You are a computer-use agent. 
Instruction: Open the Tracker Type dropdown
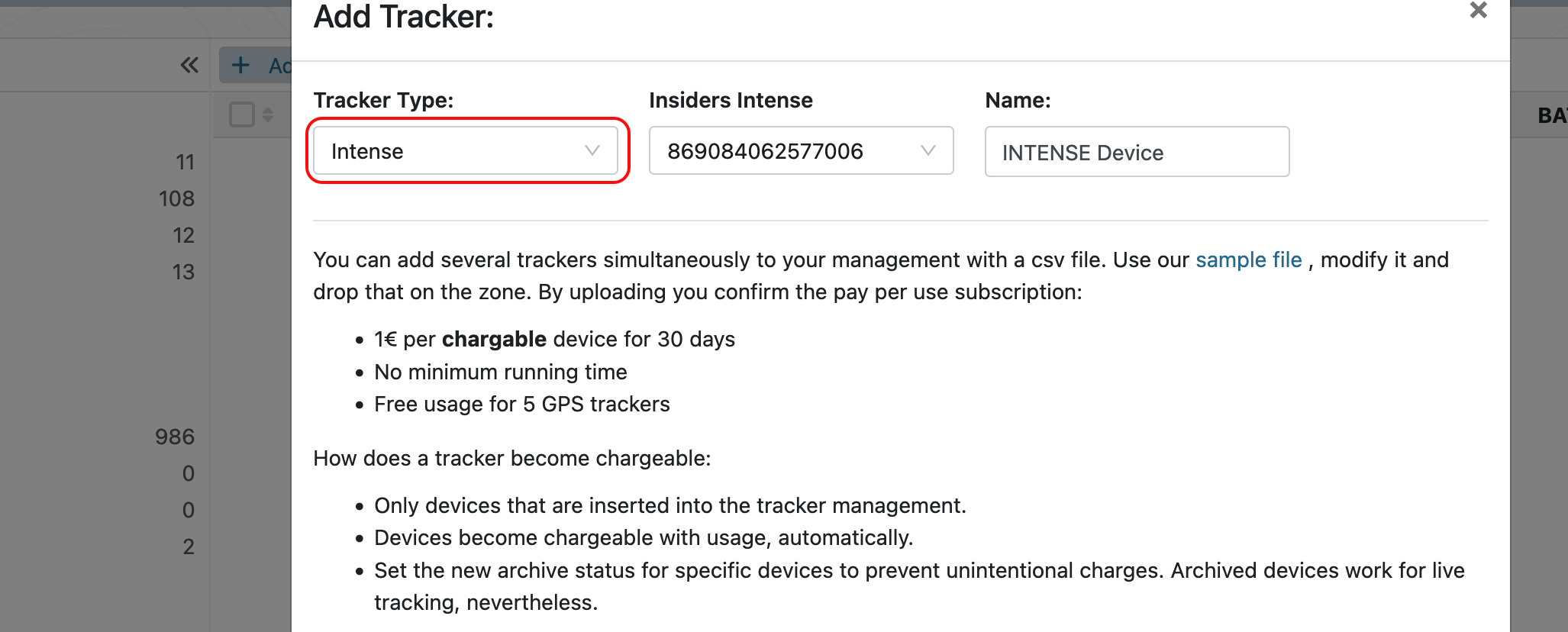coord(466,151)
